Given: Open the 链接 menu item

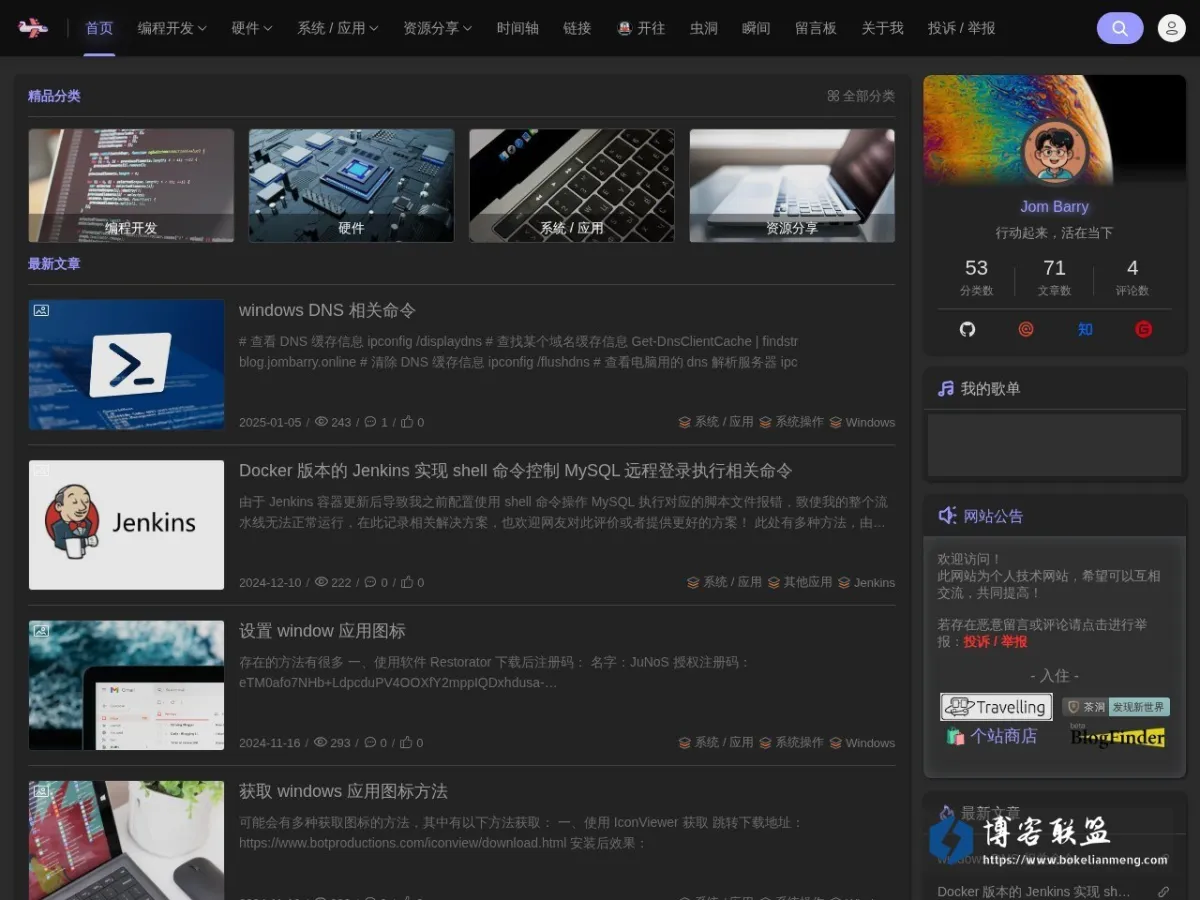Looking at the screenshot, I should click(577, 28).
